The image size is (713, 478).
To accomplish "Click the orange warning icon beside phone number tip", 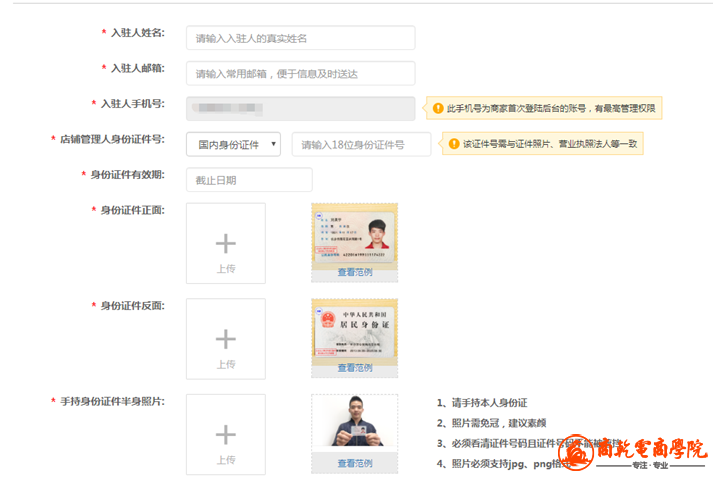I will click(x=438, y=108).
